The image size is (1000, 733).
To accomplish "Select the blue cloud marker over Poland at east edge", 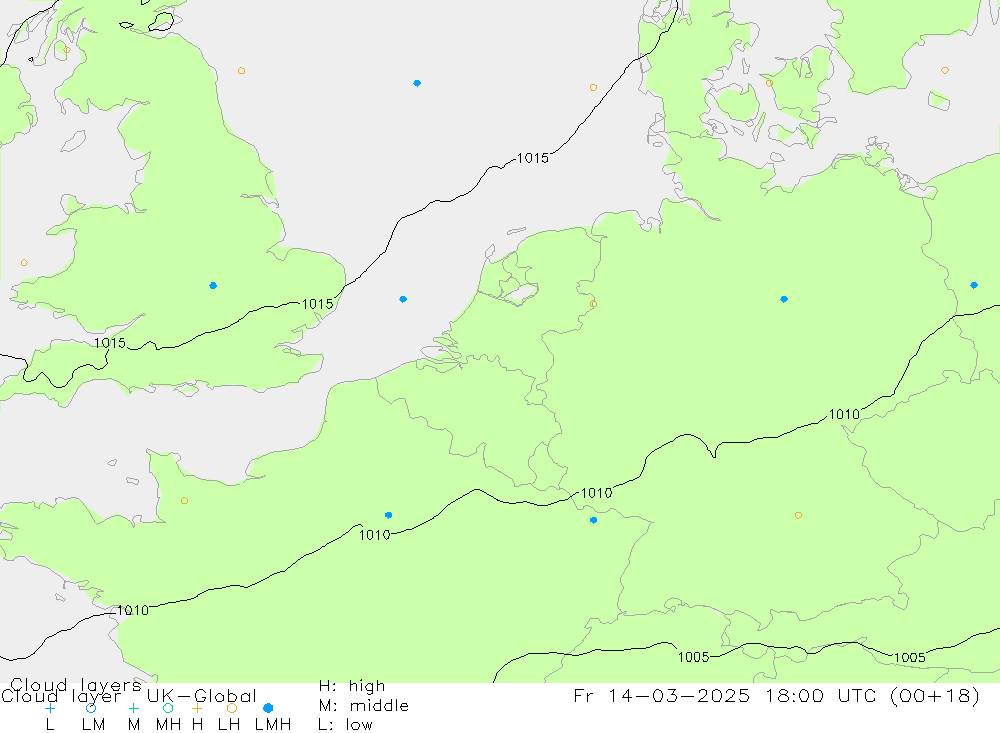I will click(x=974, y=285).
